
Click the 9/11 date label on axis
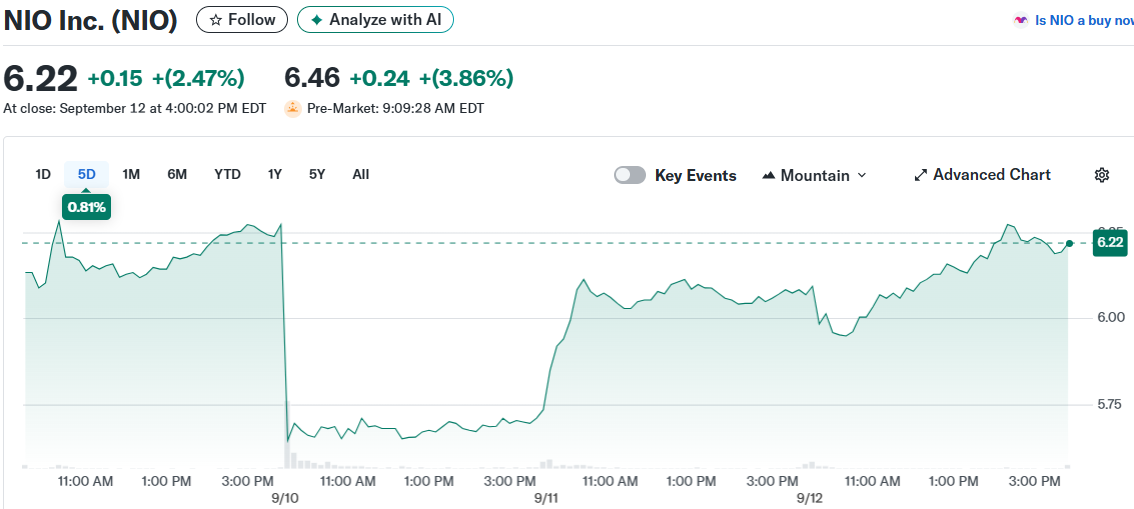pyautogui.click(x=546, y=498)
